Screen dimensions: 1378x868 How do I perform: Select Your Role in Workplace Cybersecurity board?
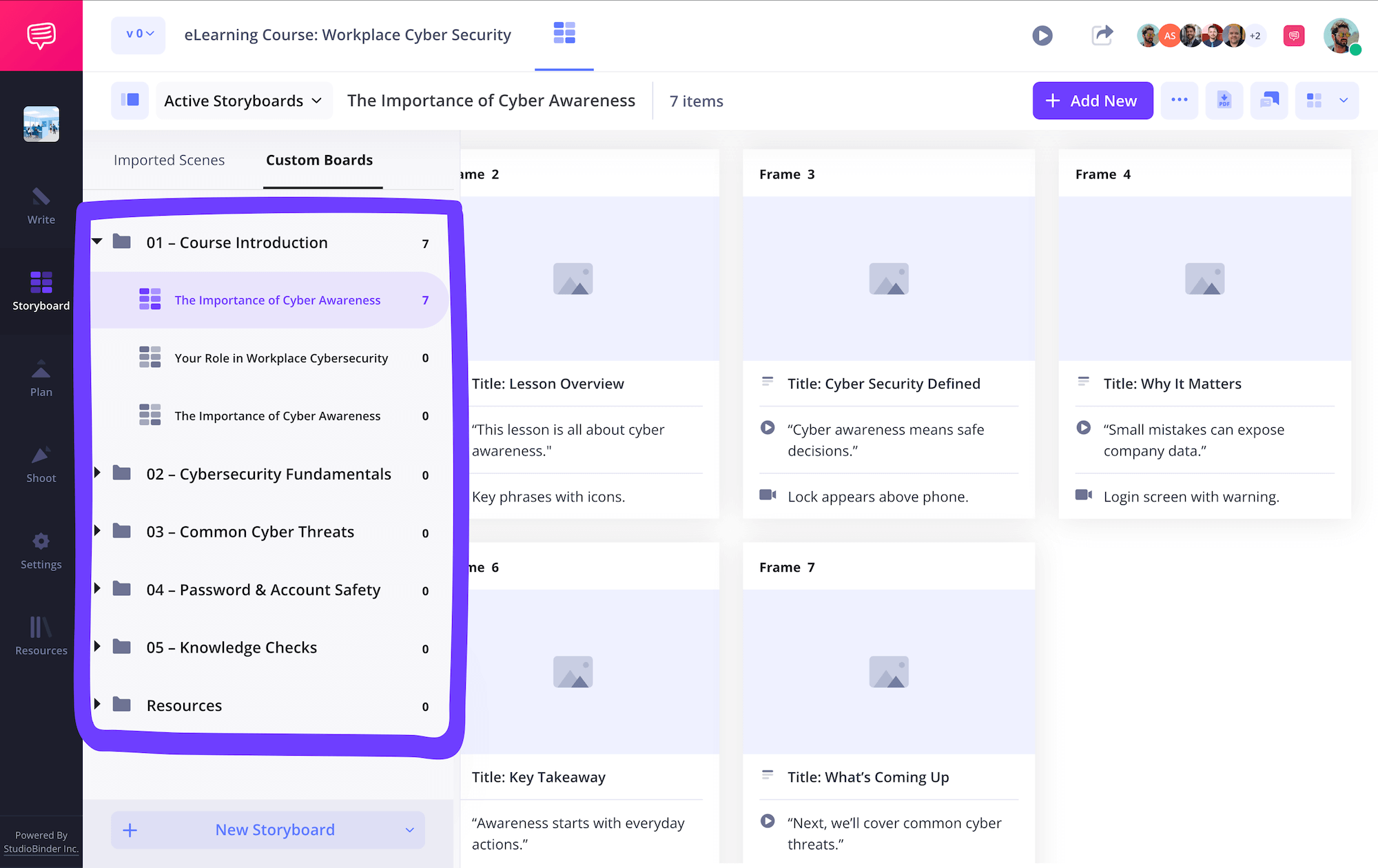point(281,358)
